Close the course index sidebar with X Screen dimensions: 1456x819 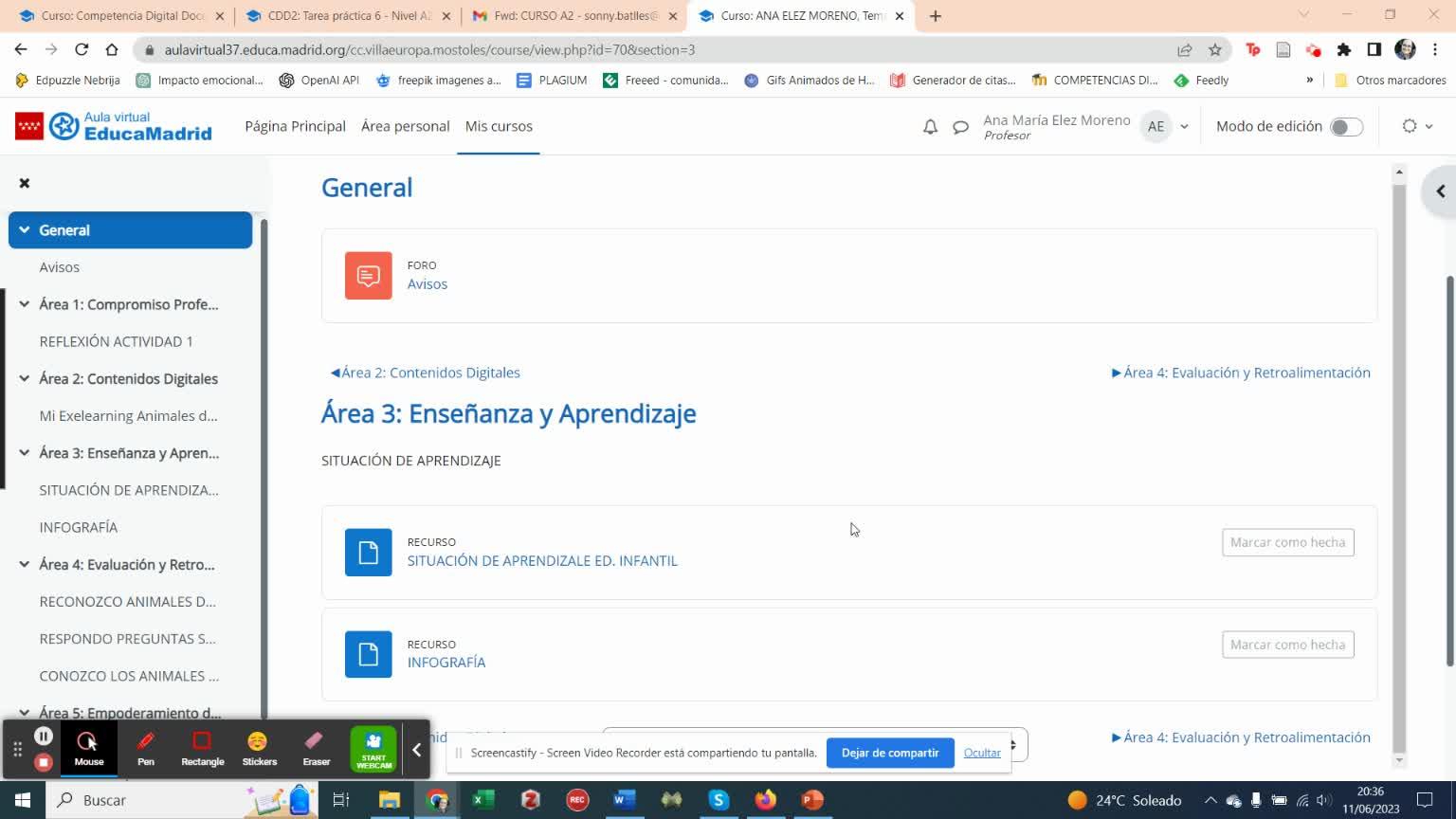pos(25,183)
